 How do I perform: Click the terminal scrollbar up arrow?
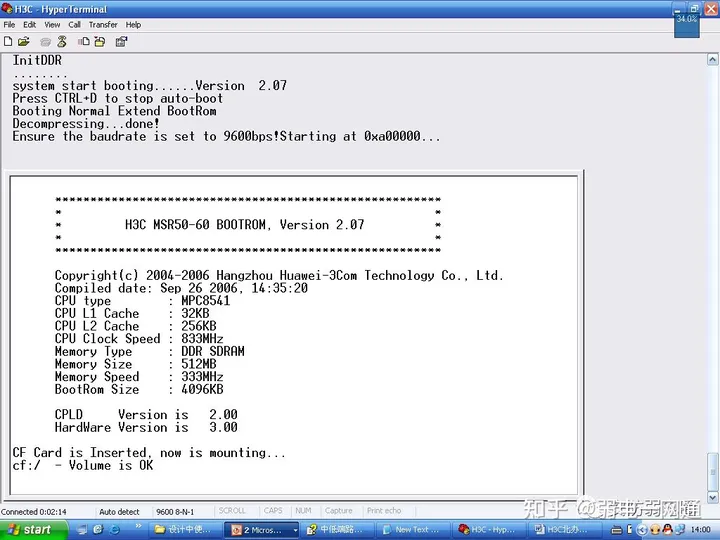point(713,60)
